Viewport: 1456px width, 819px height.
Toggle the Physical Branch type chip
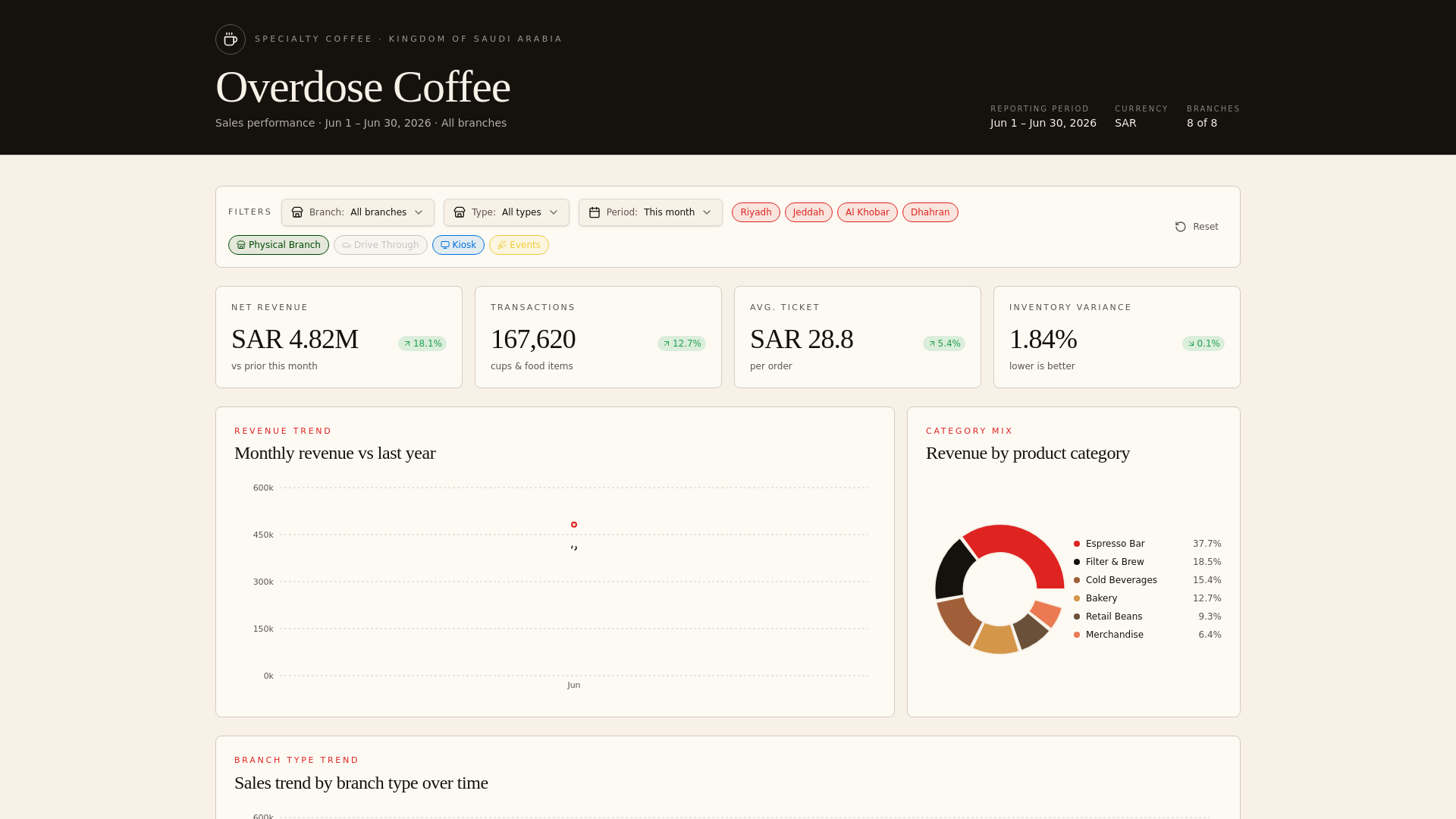pyautogui.click(x=278, y=245)
